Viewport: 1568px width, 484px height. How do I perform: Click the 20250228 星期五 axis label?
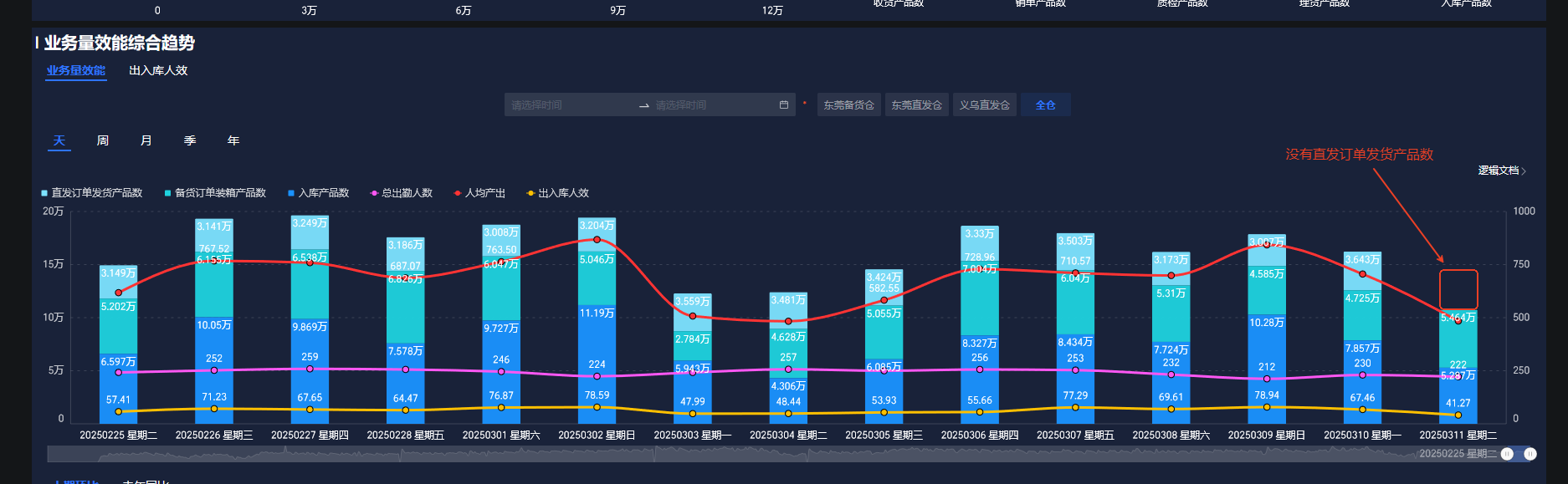coord(406,435)
